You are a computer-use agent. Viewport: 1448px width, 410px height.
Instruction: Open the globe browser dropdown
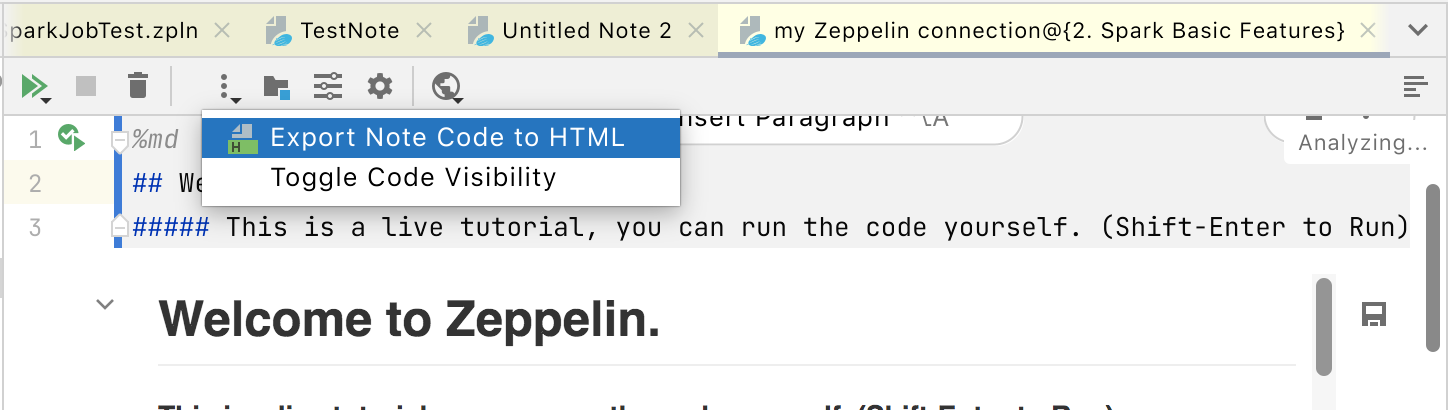coord(447,87)
